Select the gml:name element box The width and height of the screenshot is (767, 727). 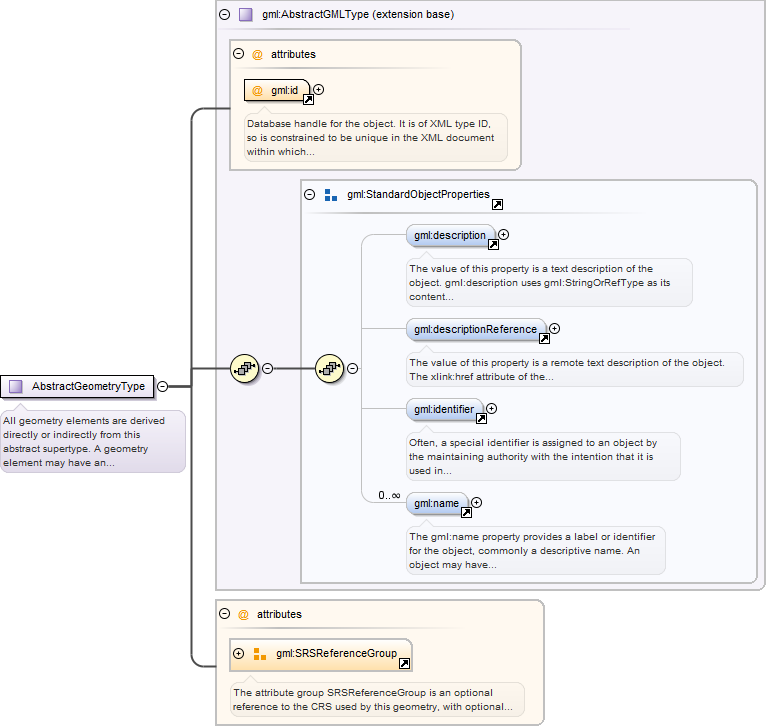click(437, 503)
